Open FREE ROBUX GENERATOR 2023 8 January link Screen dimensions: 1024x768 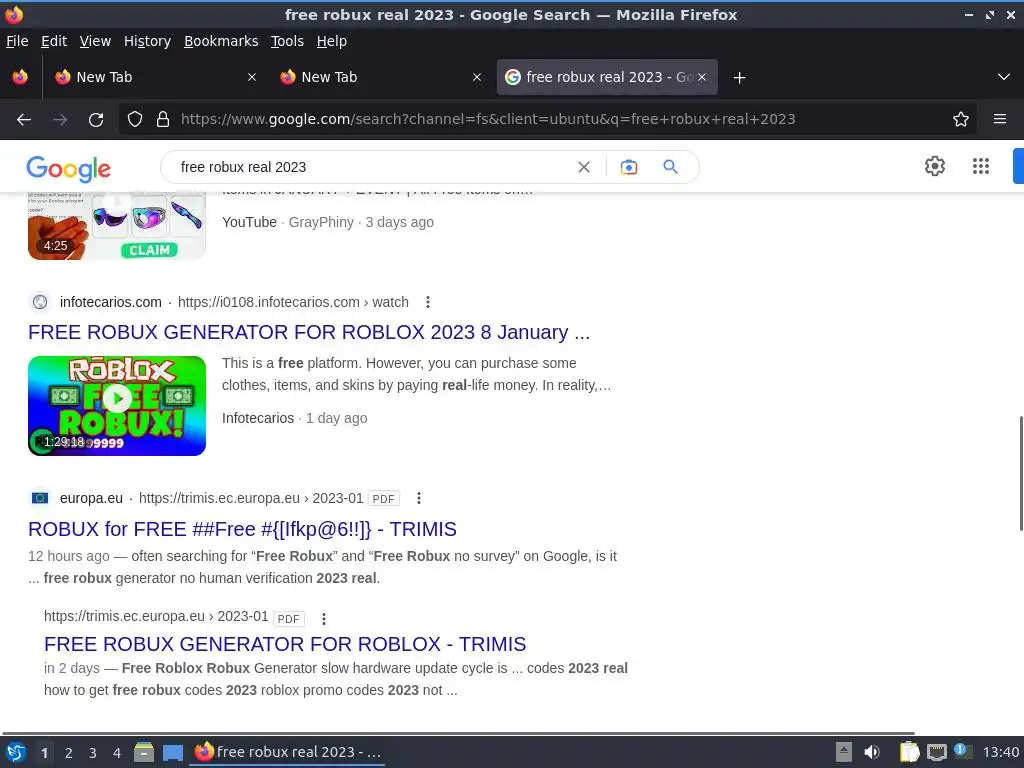click(x=309, y=332)
